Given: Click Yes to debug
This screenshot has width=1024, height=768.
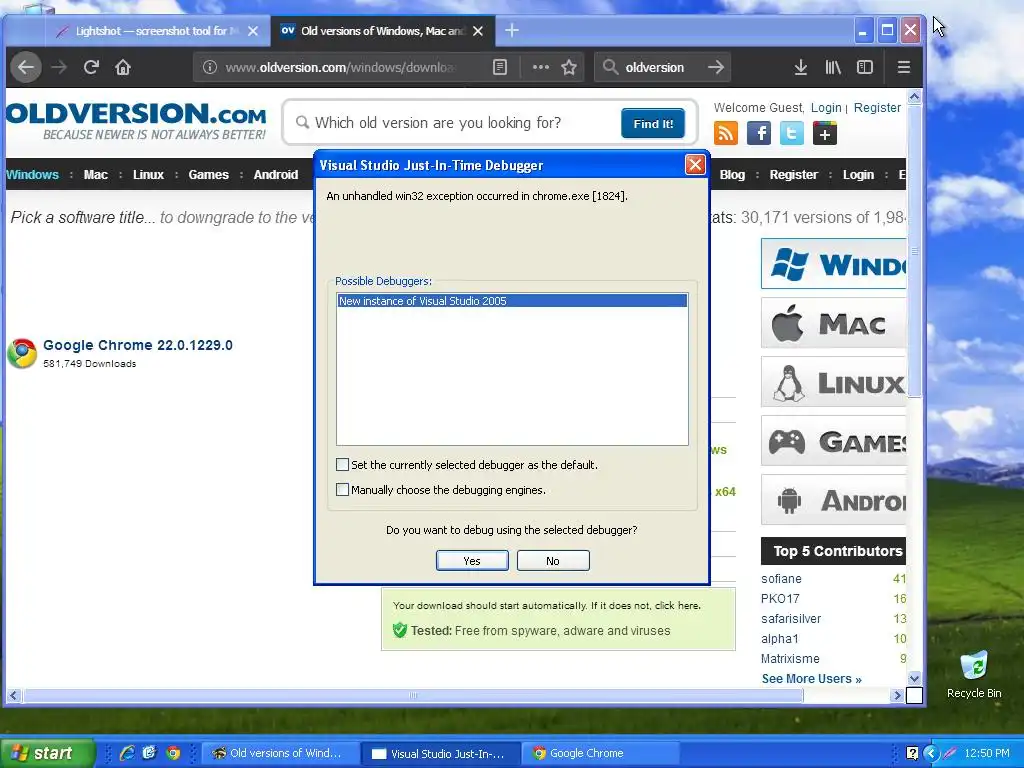Looking at the screenshot, I should (x=472, y=560).
